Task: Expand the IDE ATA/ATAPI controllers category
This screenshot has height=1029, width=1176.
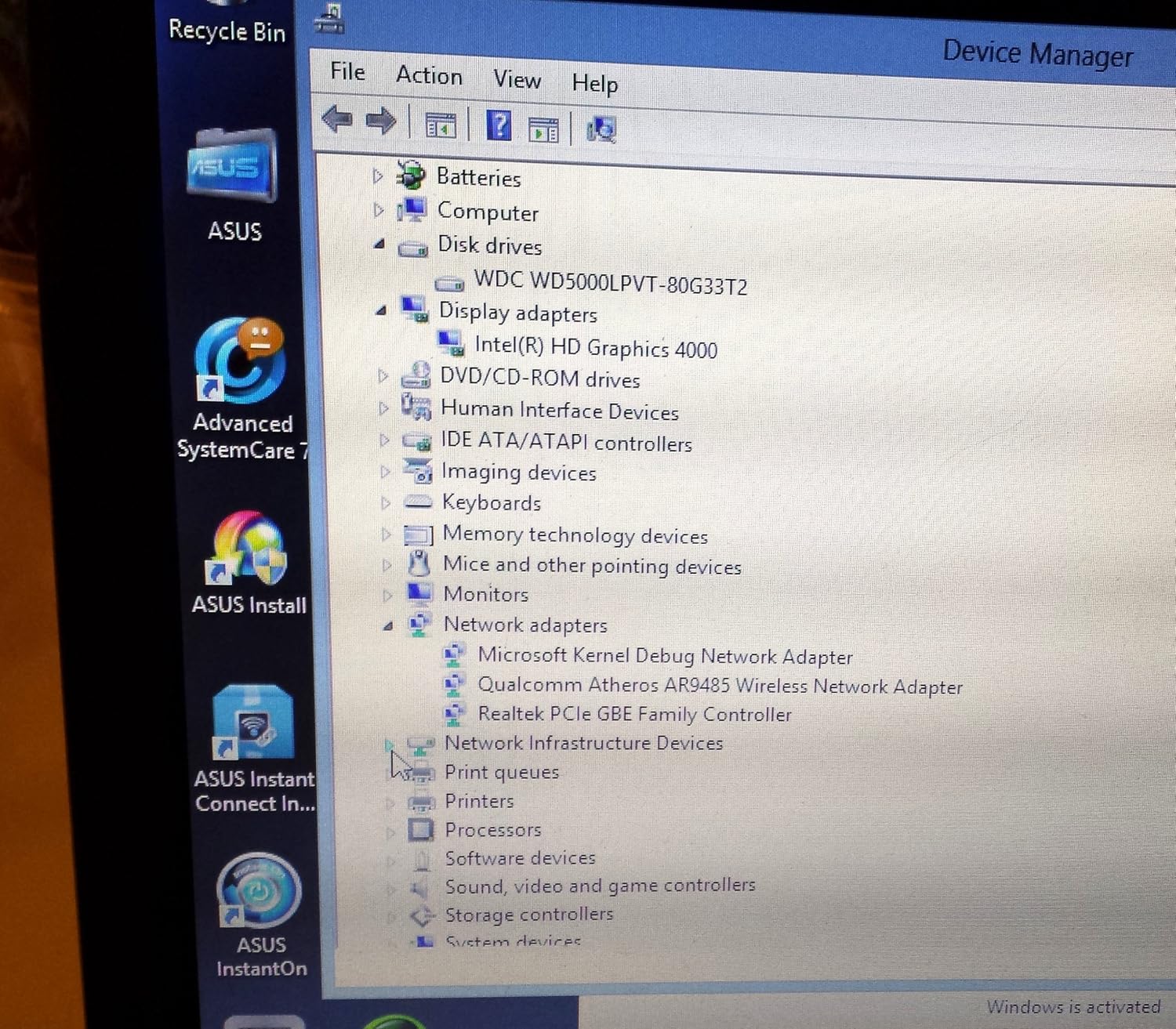Action: pos(384,440)
